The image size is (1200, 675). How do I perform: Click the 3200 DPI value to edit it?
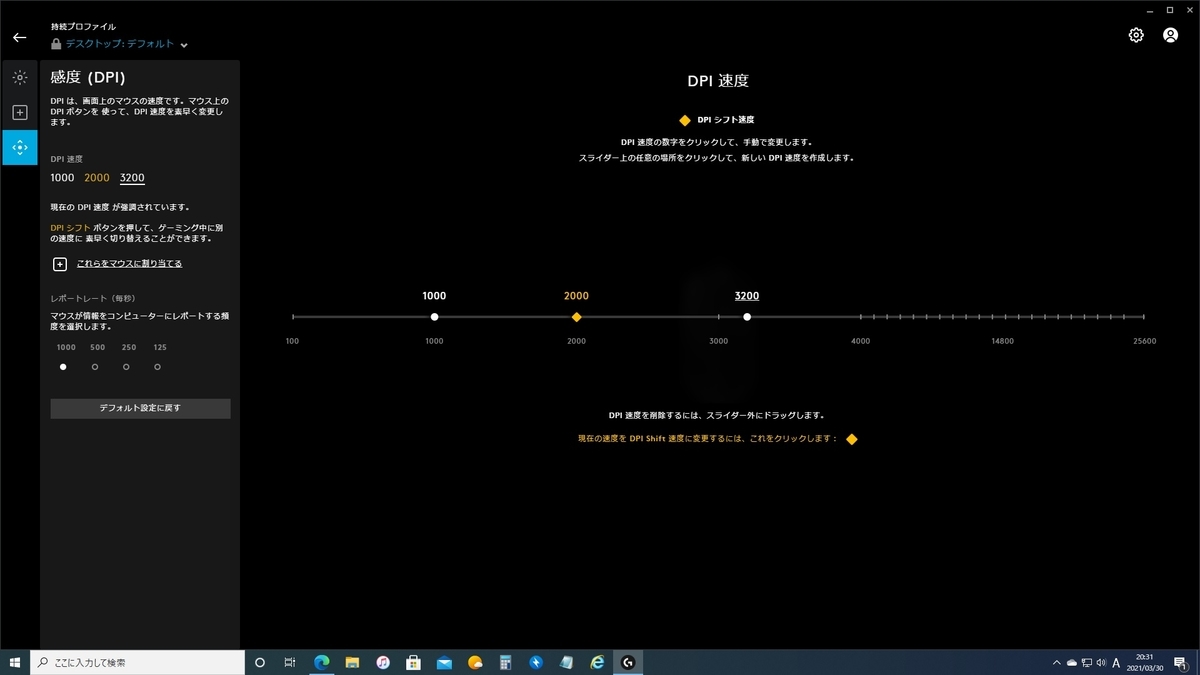click(747, 295)
